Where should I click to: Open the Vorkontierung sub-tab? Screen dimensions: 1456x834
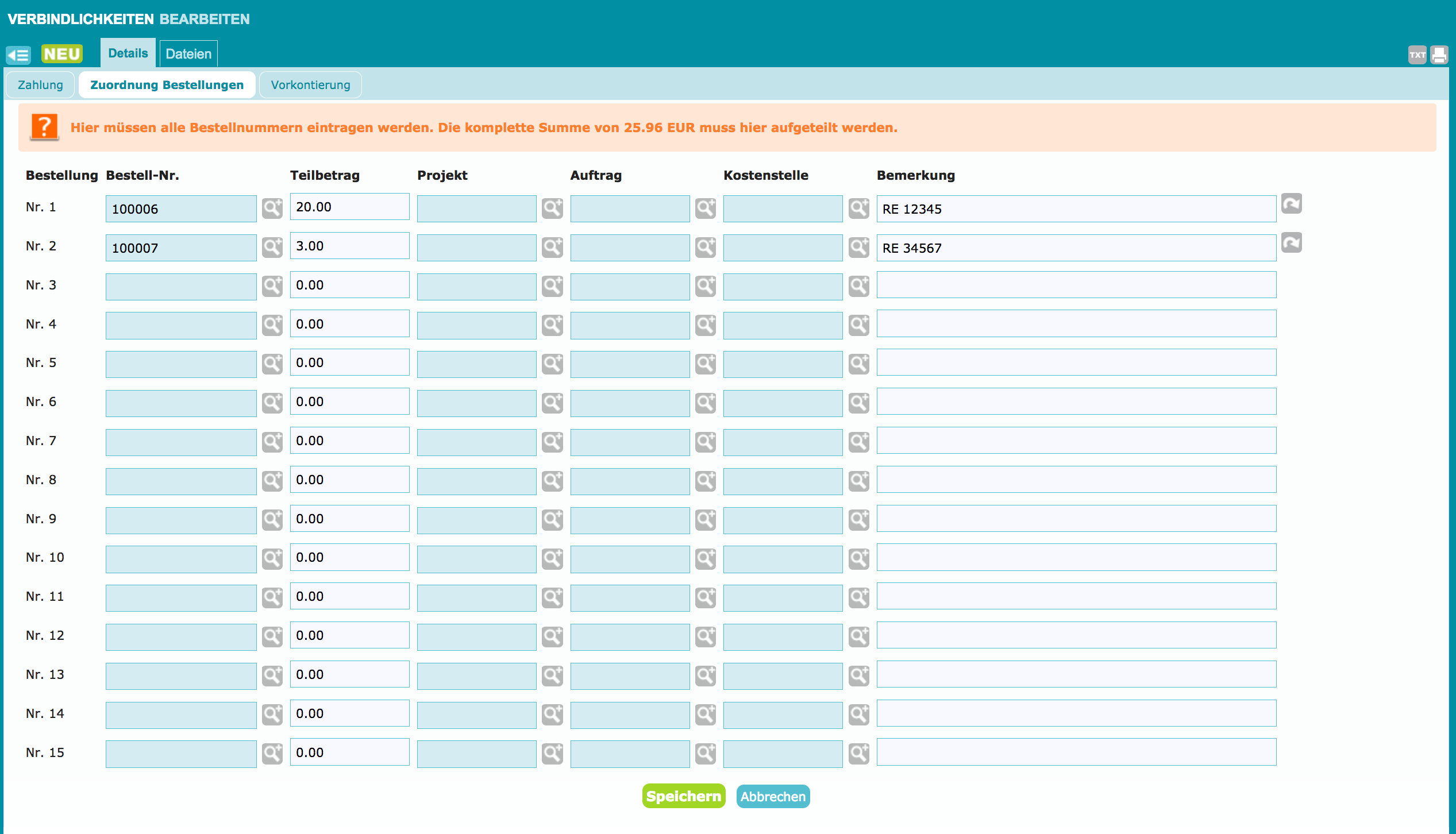pos(310,85)
